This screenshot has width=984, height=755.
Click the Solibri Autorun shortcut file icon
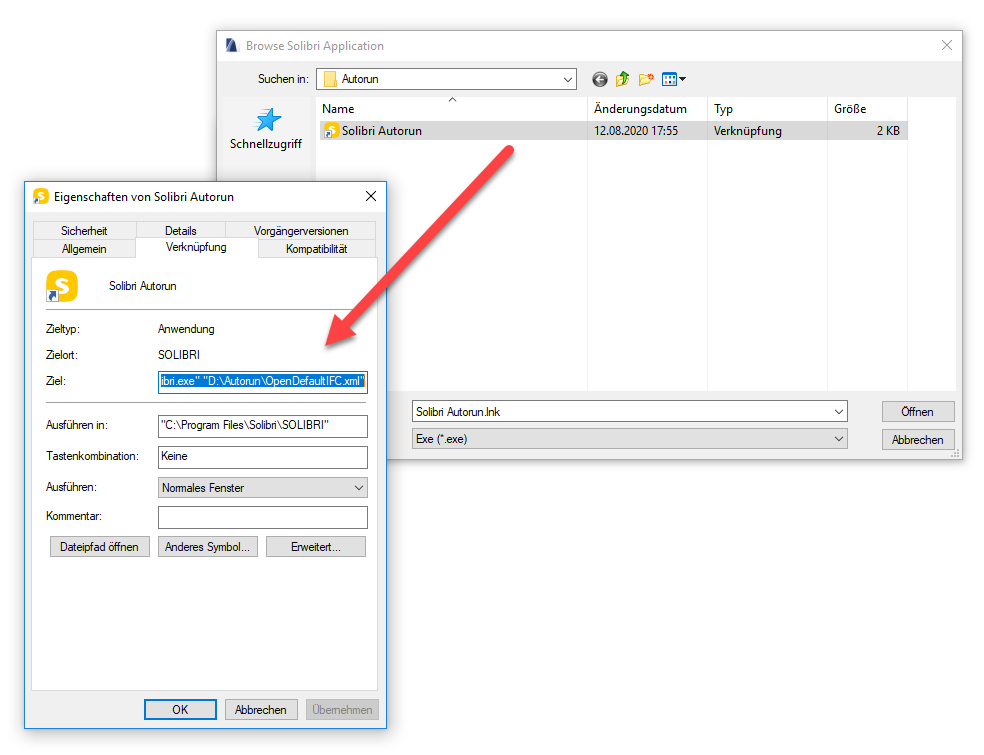(331, 131)
